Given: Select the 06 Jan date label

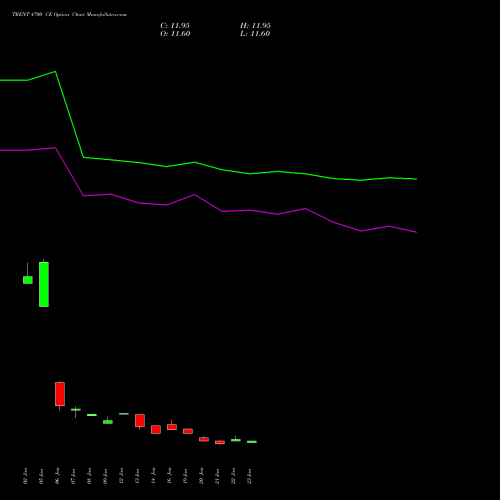Looking at the screenshot, I should point(57,476).
